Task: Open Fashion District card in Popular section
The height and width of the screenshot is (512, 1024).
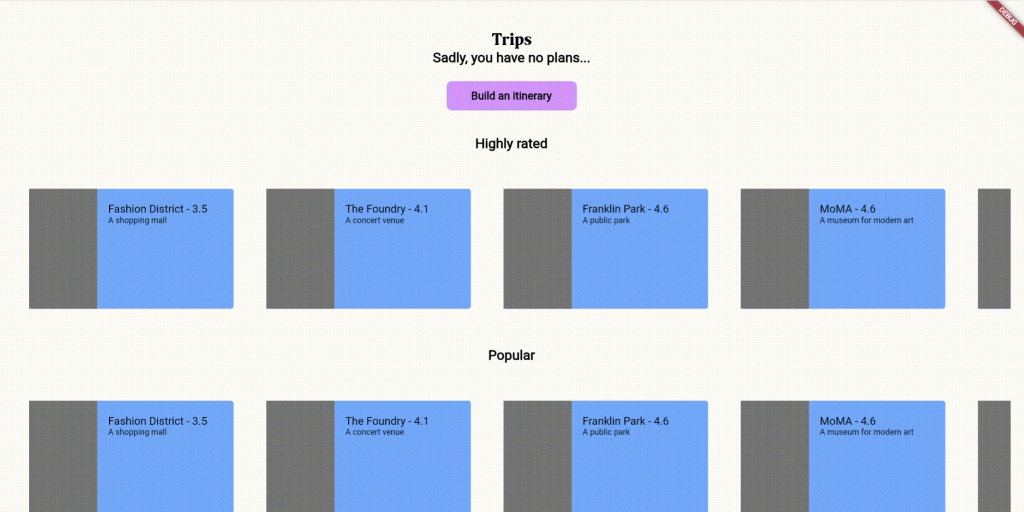Action: (131, 456)
